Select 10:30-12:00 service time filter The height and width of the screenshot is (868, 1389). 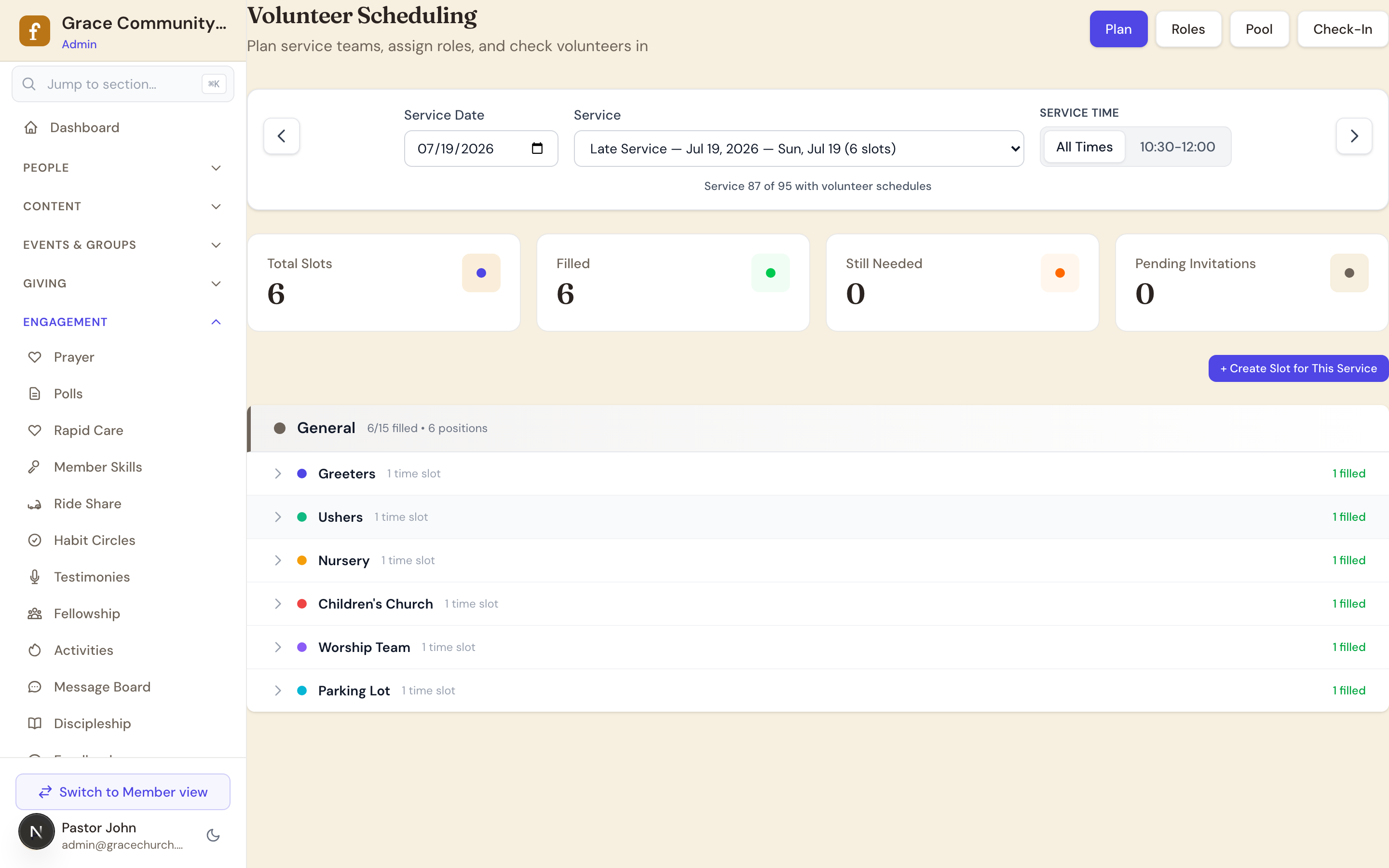pyautogui.click(x=1177, y=147)
